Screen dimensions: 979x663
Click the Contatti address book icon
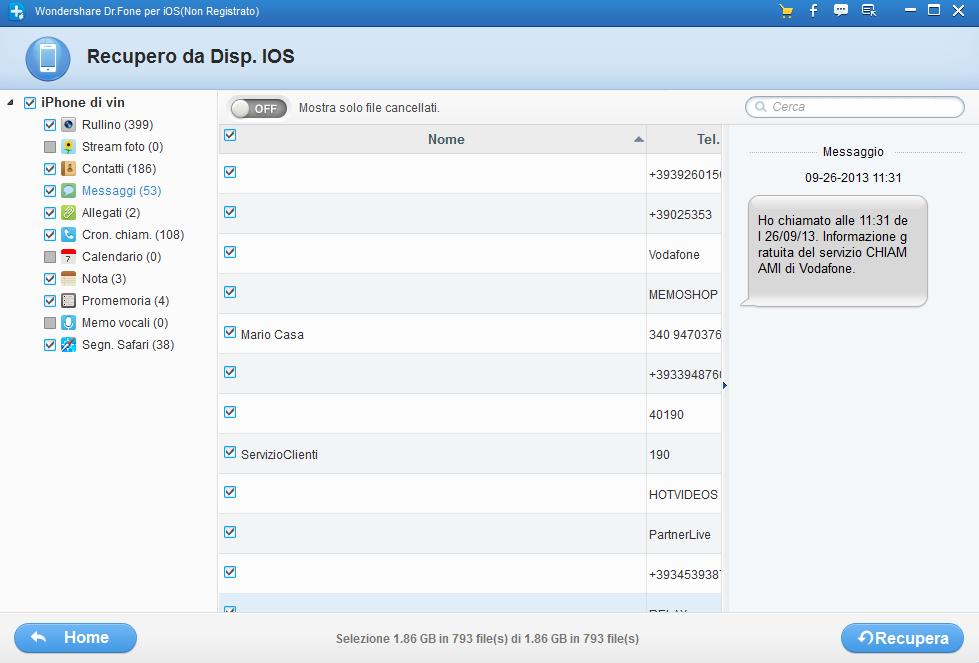coord(69,169)
